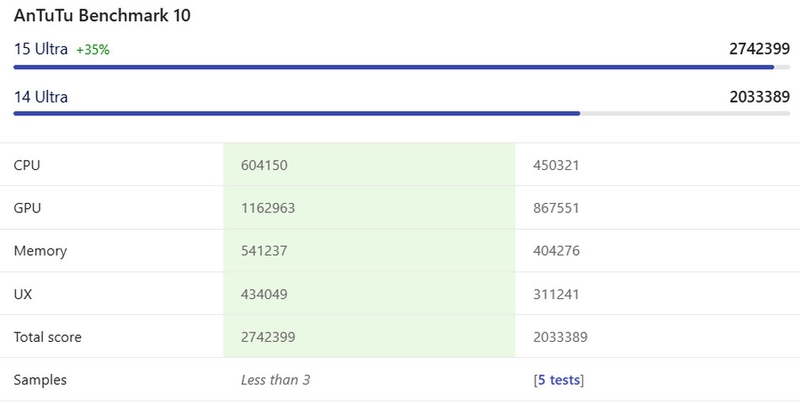This screenshot has width=800, height=405.
Task: Select the 2033389 score beside 14 Ultra
Action: [x=759, y=97]
